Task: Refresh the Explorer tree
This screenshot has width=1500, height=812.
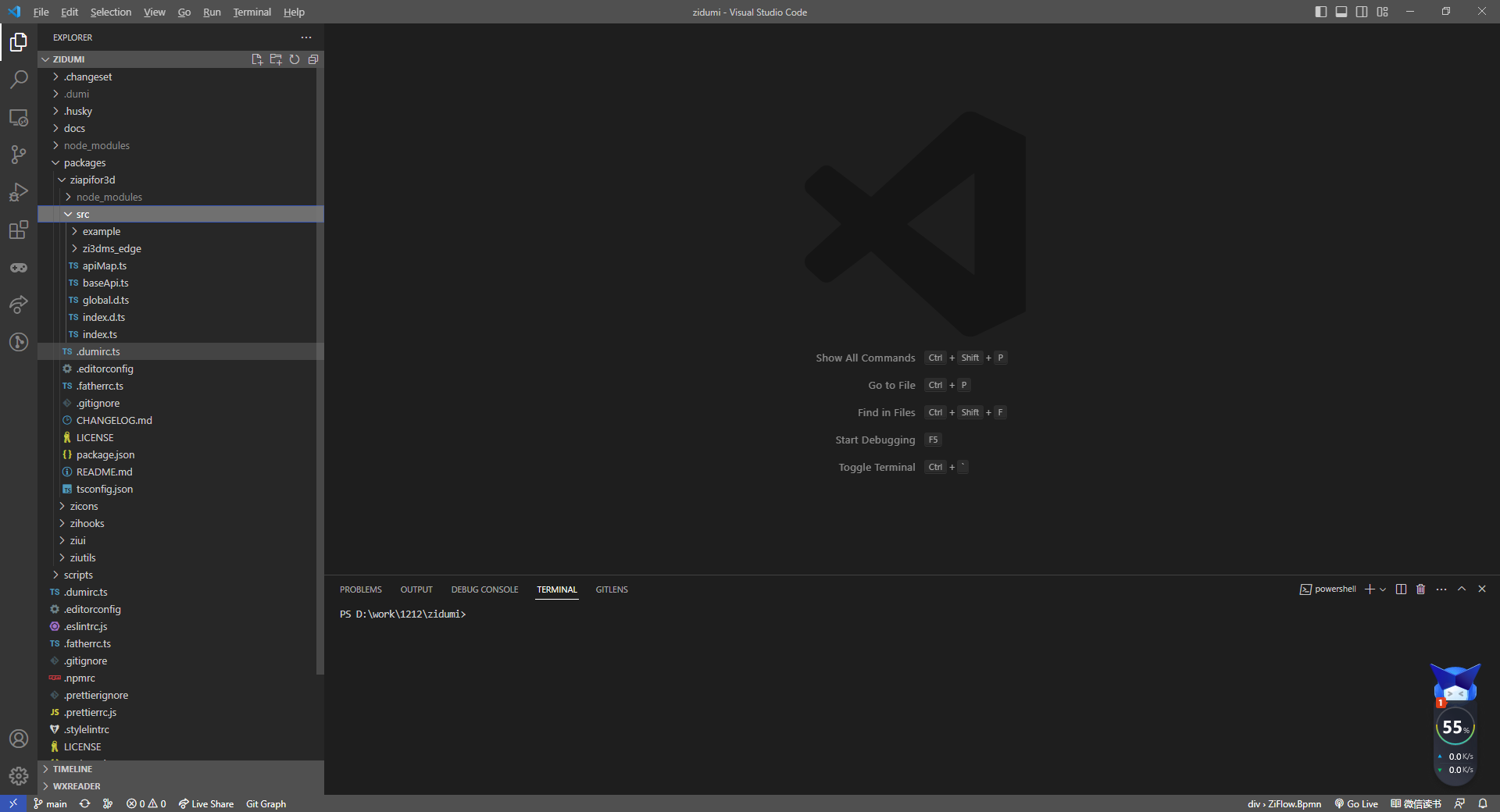Action: click(x=295, y=59)
